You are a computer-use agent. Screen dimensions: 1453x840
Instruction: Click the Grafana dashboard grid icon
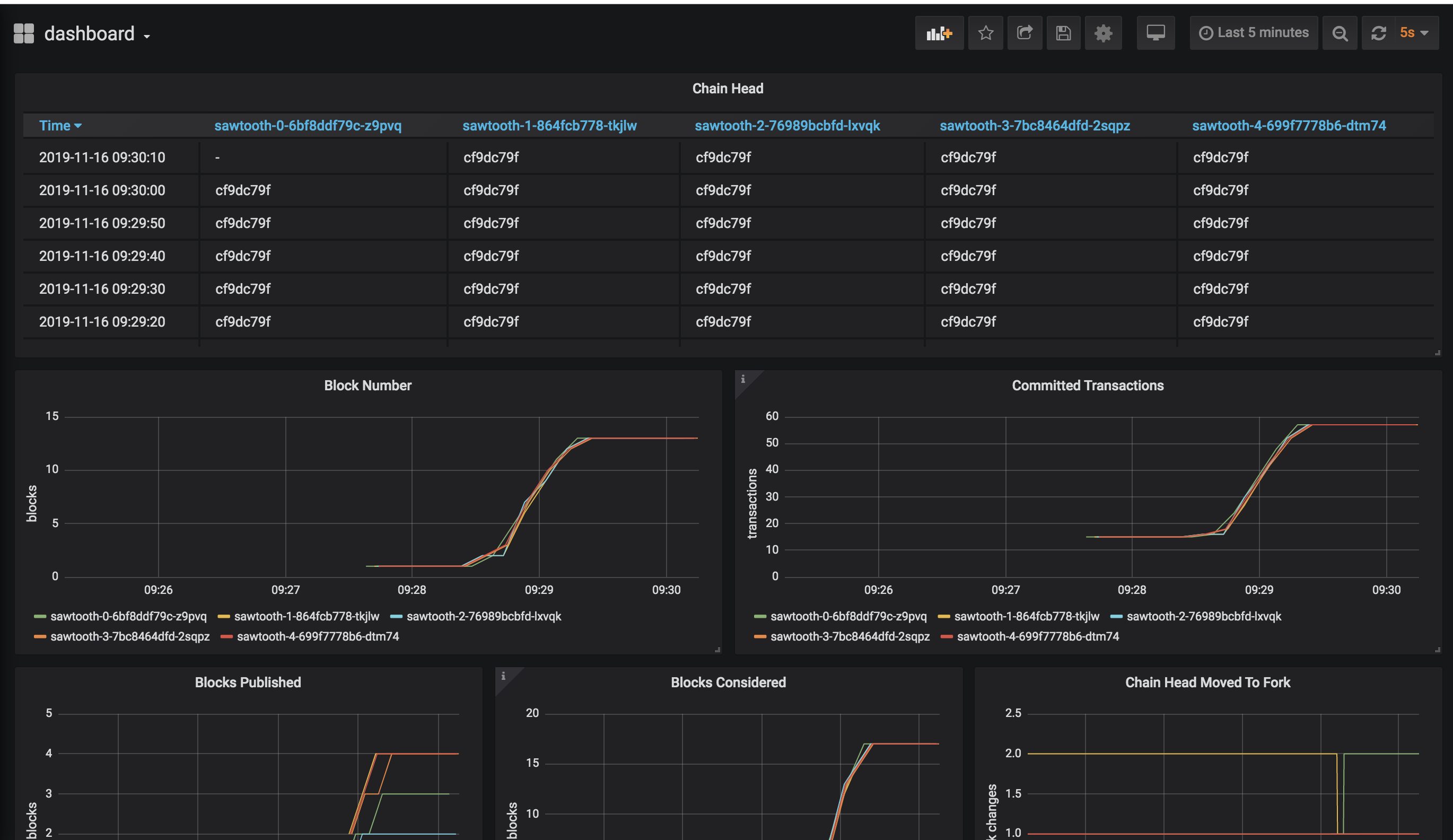[x=24, y=33]
